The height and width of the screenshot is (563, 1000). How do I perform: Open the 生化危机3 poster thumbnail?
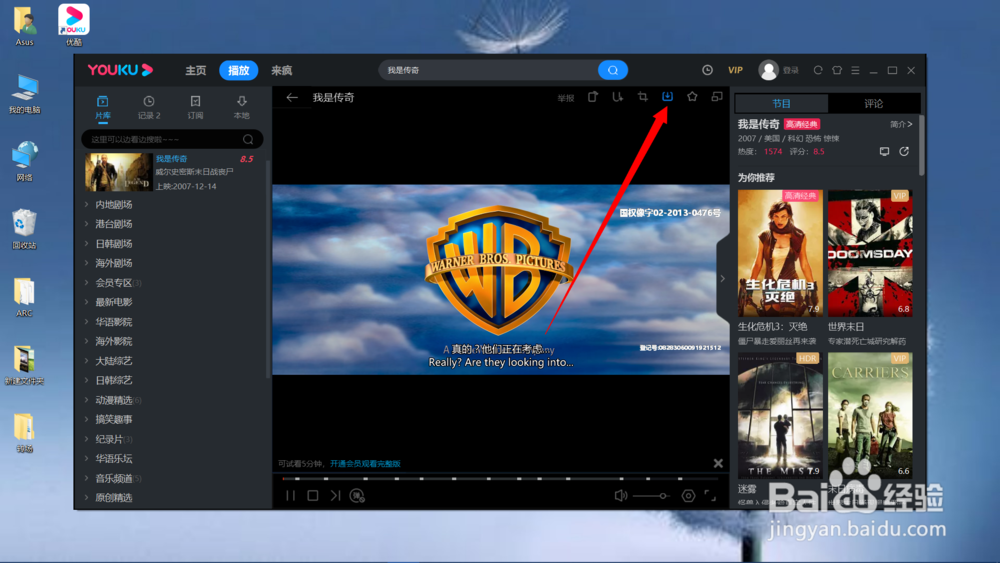(x=780, y=253)
